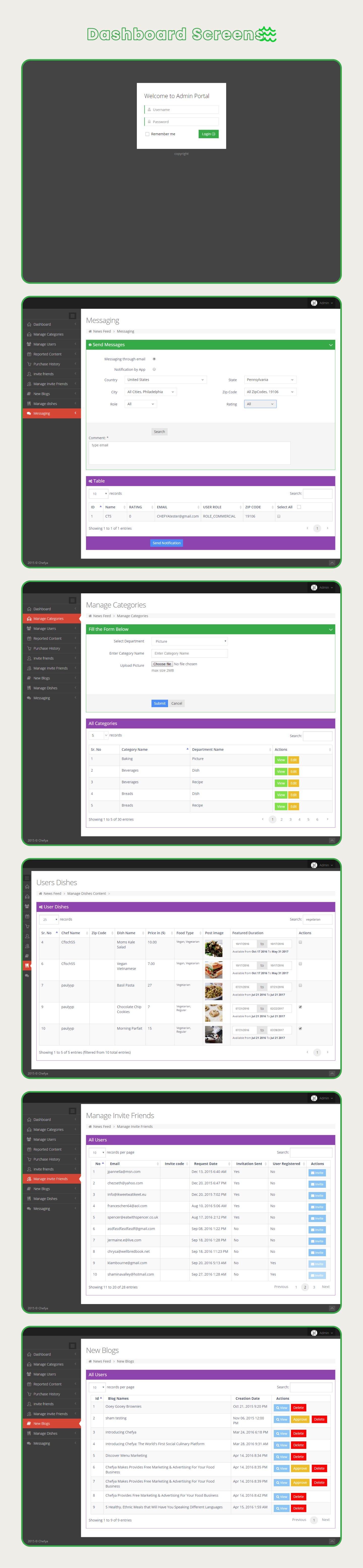
Task: Go to page 3 in All Categories pagination
Action: (x=290, y=819)
